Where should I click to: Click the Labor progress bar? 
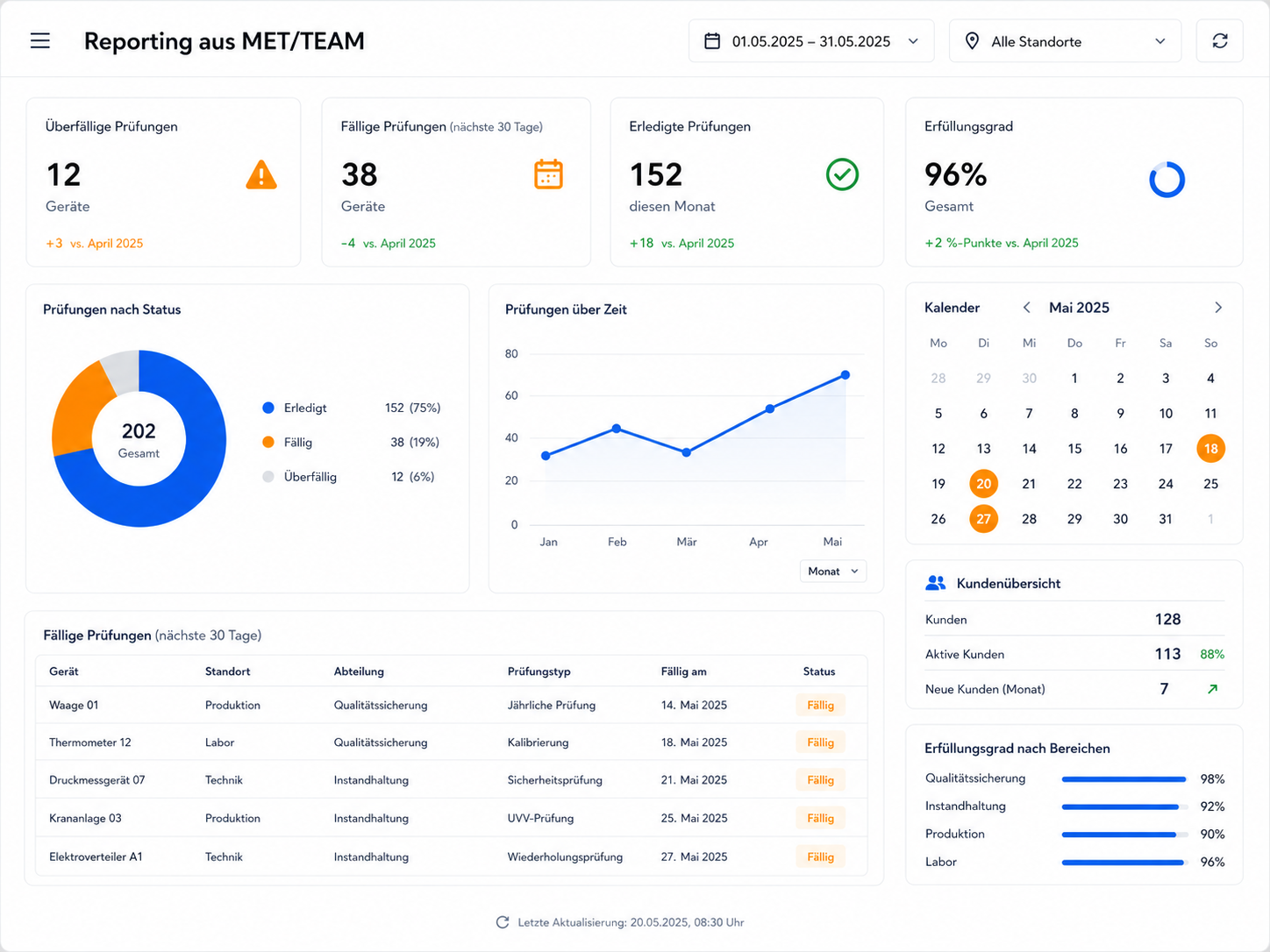click(x=1124, y=863)
